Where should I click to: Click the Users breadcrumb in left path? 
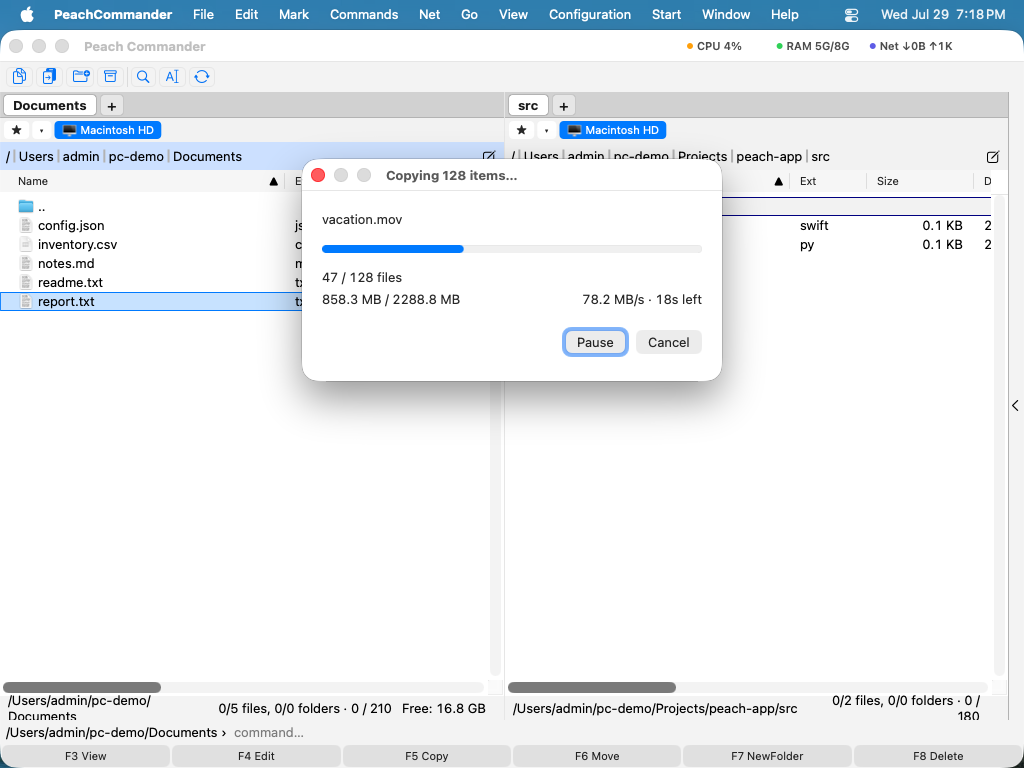tap(36, 157)
